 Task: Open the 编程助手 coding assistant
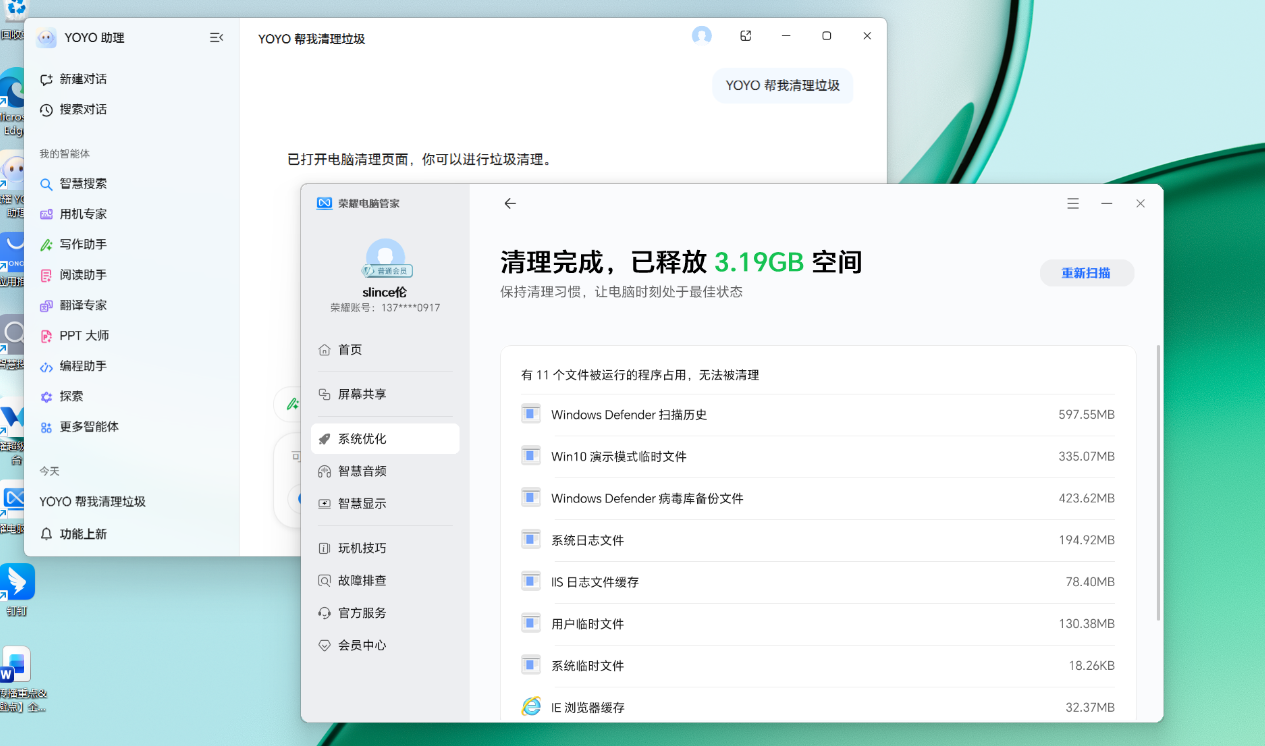click(73, 366)
